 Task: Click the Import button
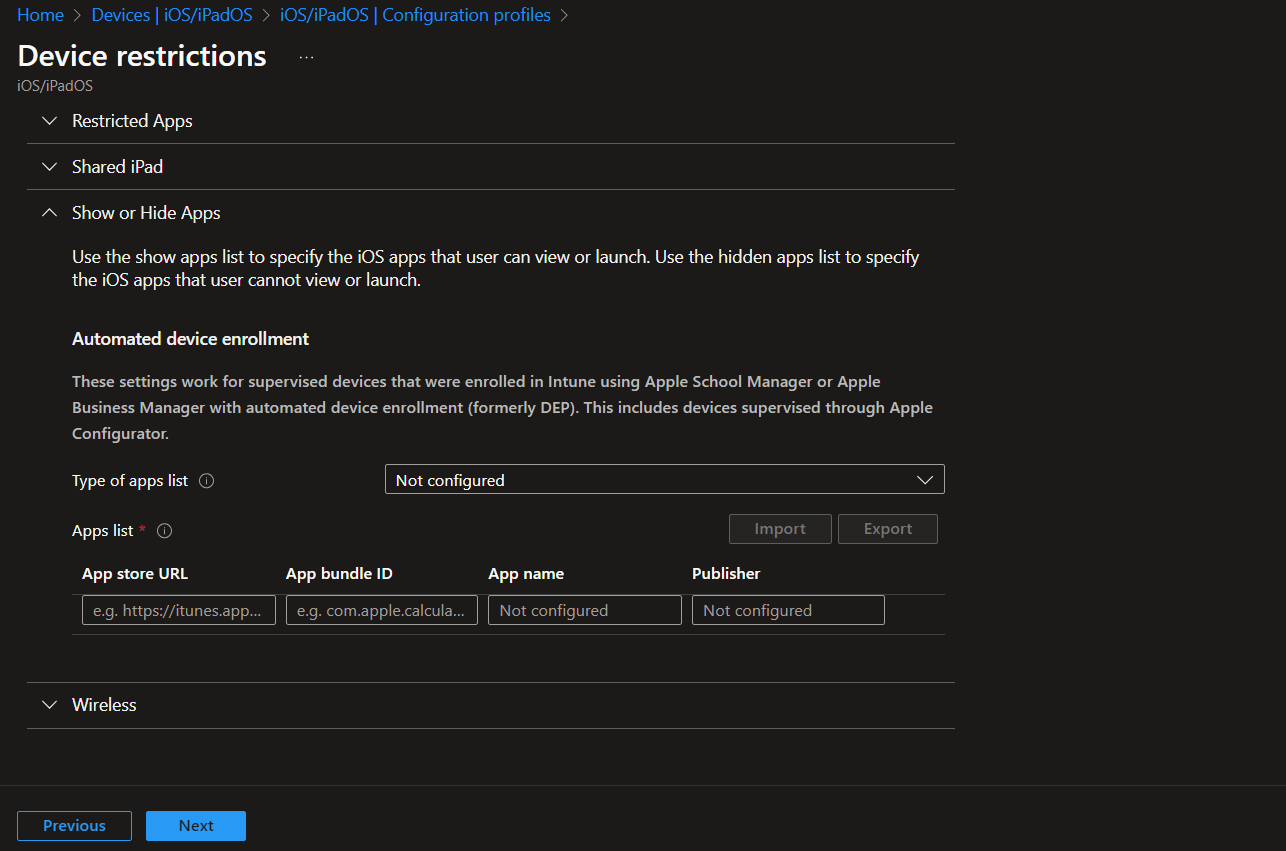780,528
